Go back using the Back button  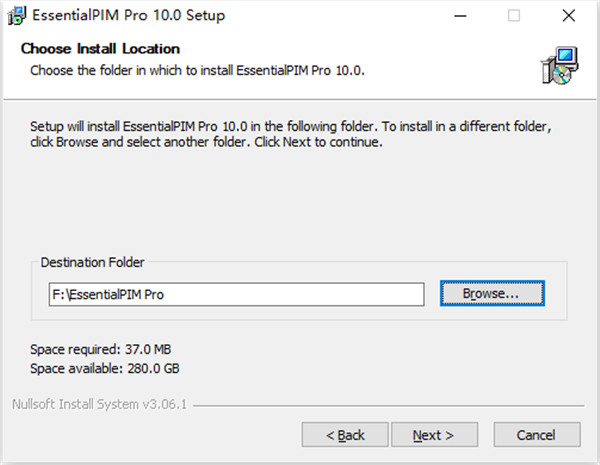(345, 435)
